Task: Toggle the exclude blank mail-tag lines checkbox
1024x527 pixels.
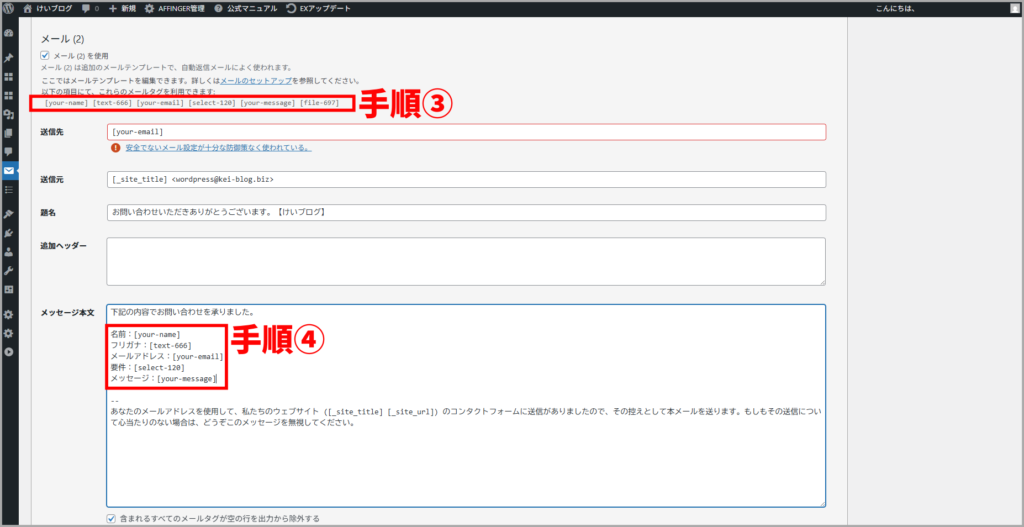Action: (x=112, y=518)
